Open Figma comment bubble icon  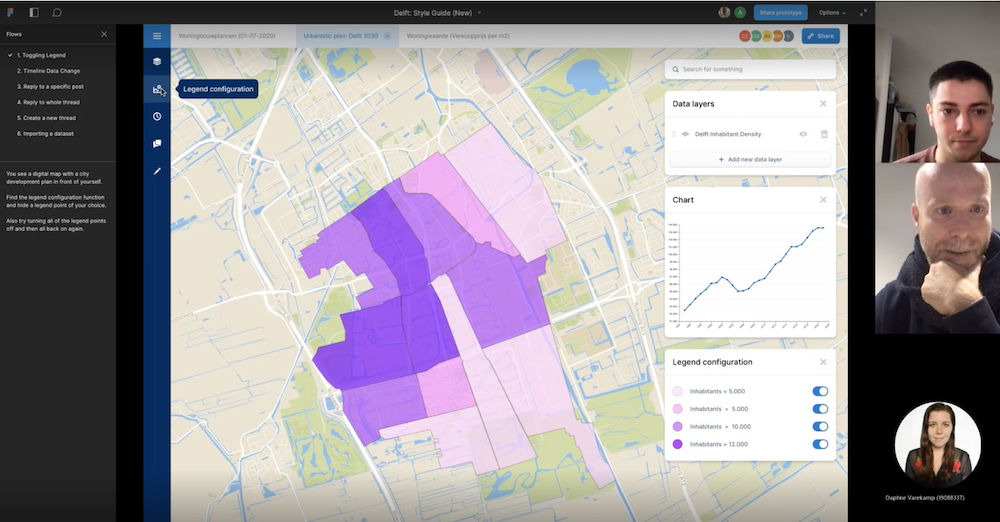click(57, 12)
